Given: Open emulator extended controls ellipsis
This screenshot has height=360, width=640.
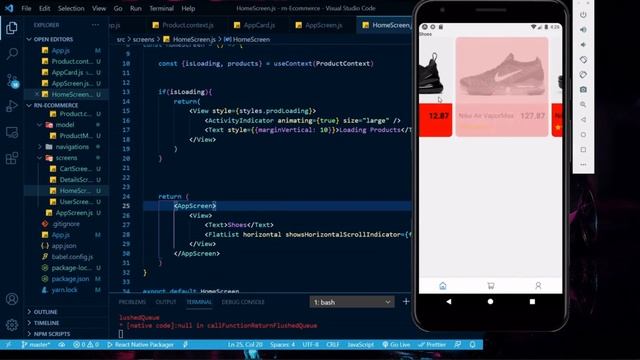Looking at the screenshot, I should pyautogui.click(x=583, y=164).
